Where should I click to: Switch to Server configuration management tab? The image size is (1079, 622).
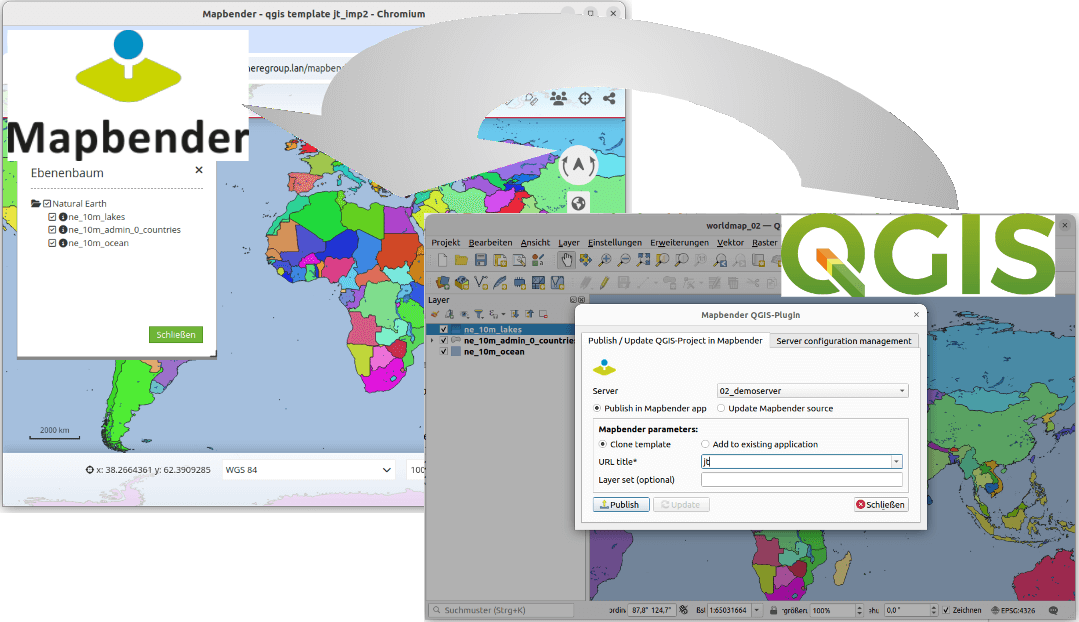click(844, 341)
